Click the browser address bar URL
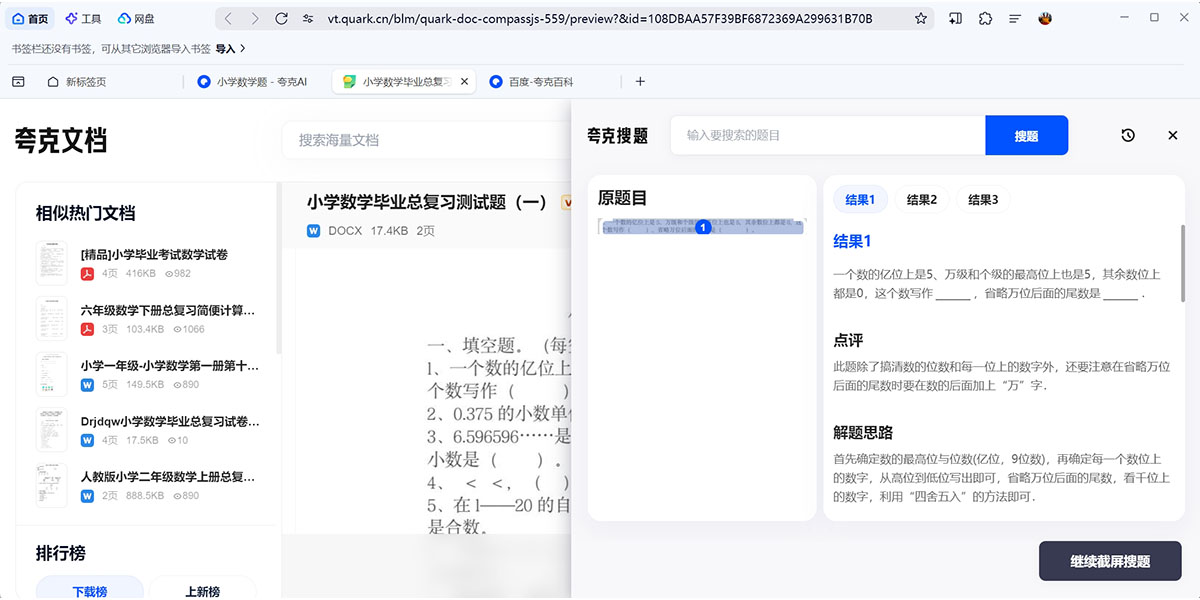 coord(600,18)
